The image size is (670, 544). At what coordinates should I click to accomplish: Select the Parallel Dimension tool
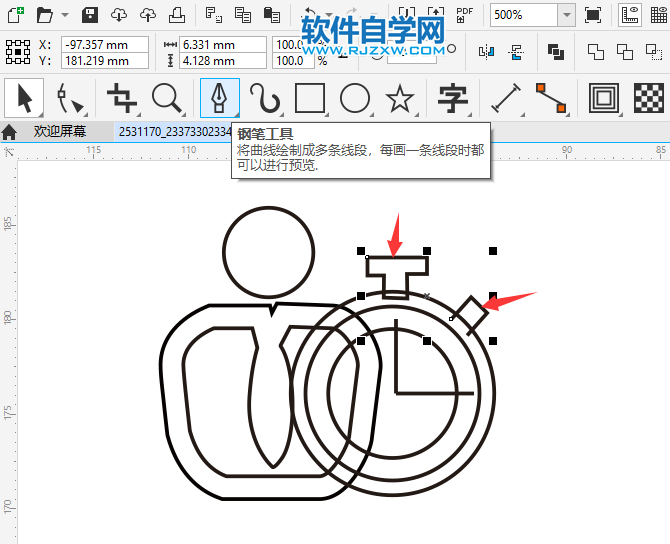(x=506, y=98)
